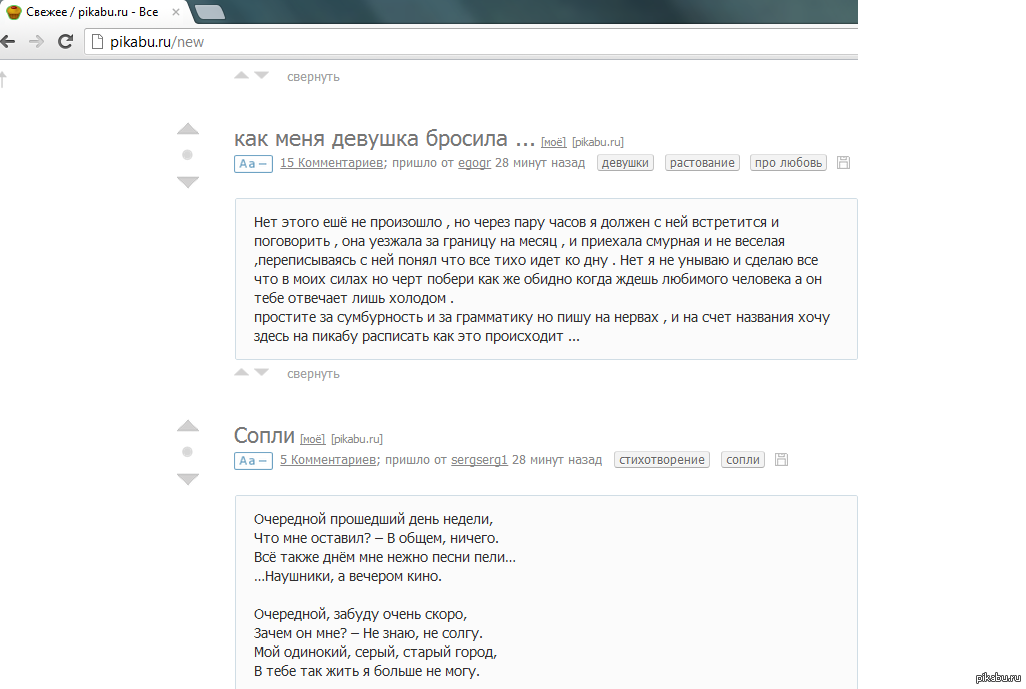Open the '15 Комментариев' link
The width and height of the screenshot is (1026, 689).
332,163
